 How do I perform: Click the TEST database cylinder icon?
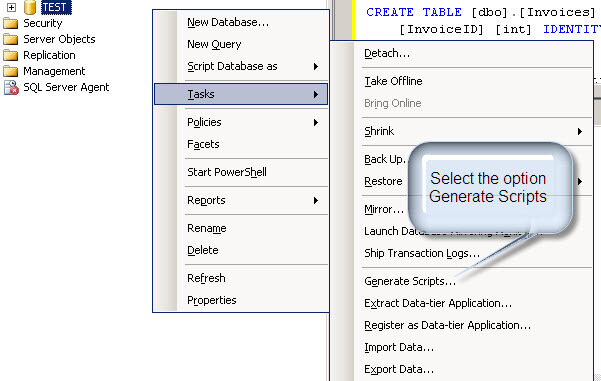click(30, 7)
